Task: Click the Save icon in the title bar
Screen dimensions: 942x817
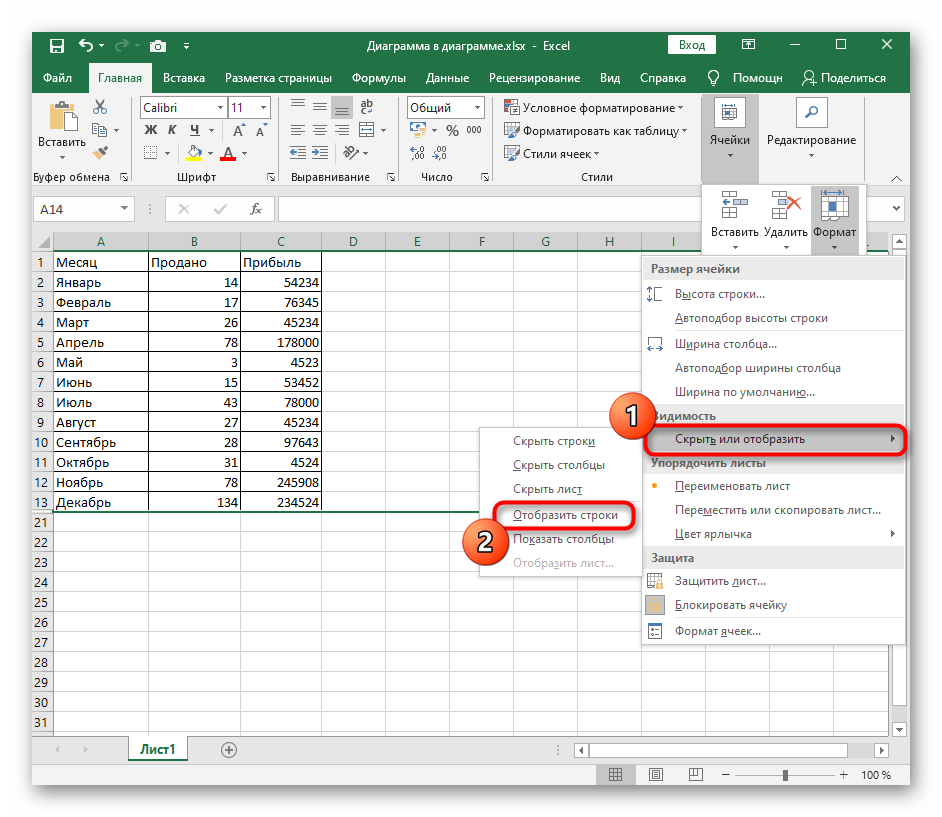Action: [56, 45]
